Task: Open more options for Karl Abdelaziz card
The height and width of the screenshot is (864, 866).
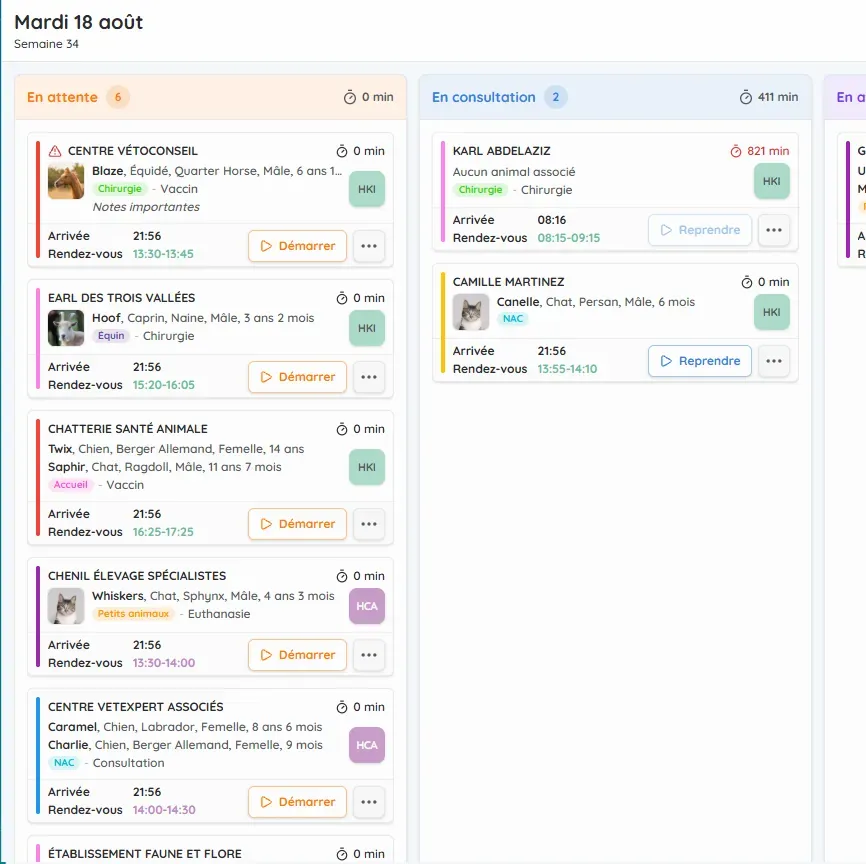Action: (x=774, y=230)
